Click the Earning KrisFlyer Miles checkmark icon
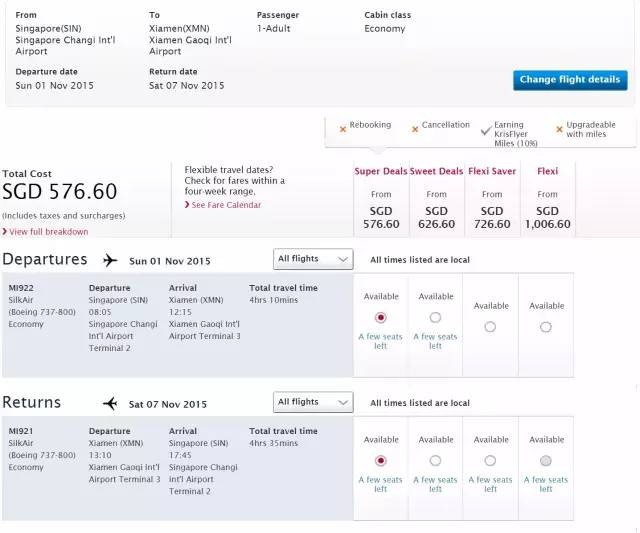The height and width of the screenshot is (533, 640). pos(485,129)
